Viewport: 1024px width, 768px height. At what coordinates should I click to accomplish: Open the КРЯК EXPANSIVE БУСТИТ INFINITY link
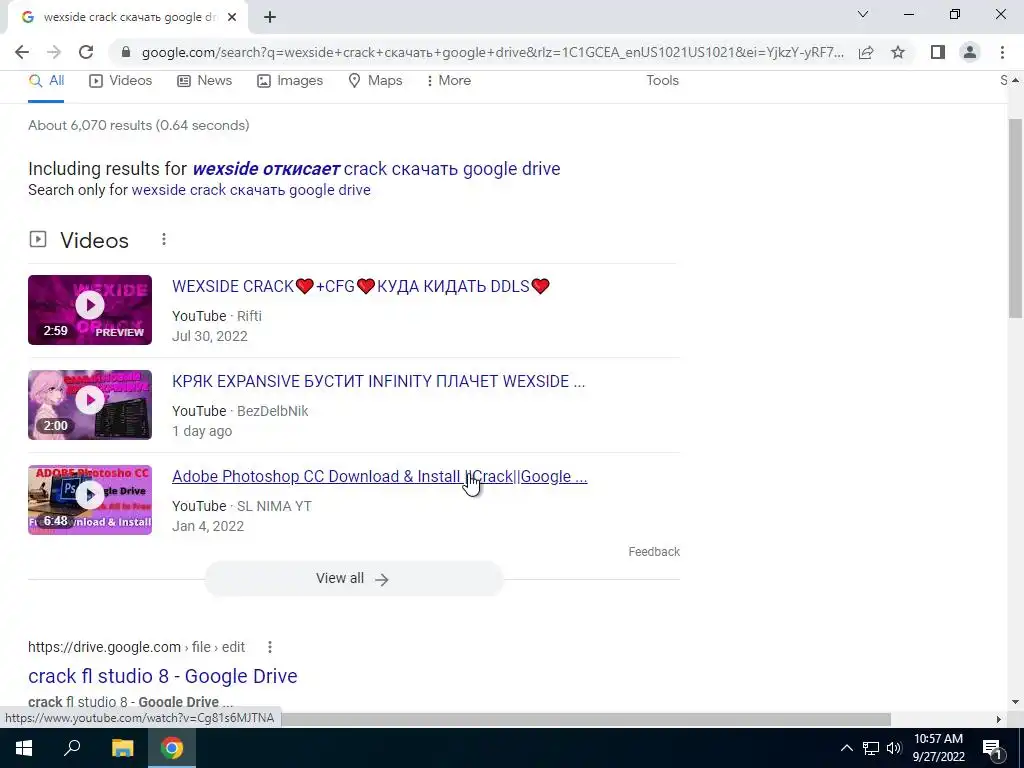pyautogui.click(x=379, y=381)
